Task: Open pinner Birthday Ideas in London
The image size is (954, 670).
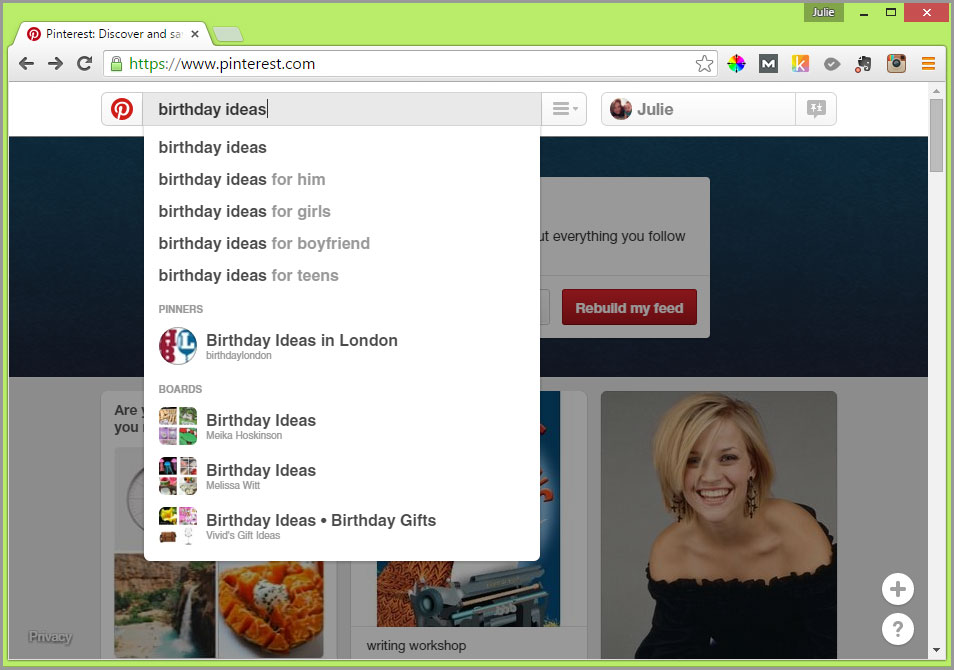Action: pyautogui.click(x=342, y=346)
